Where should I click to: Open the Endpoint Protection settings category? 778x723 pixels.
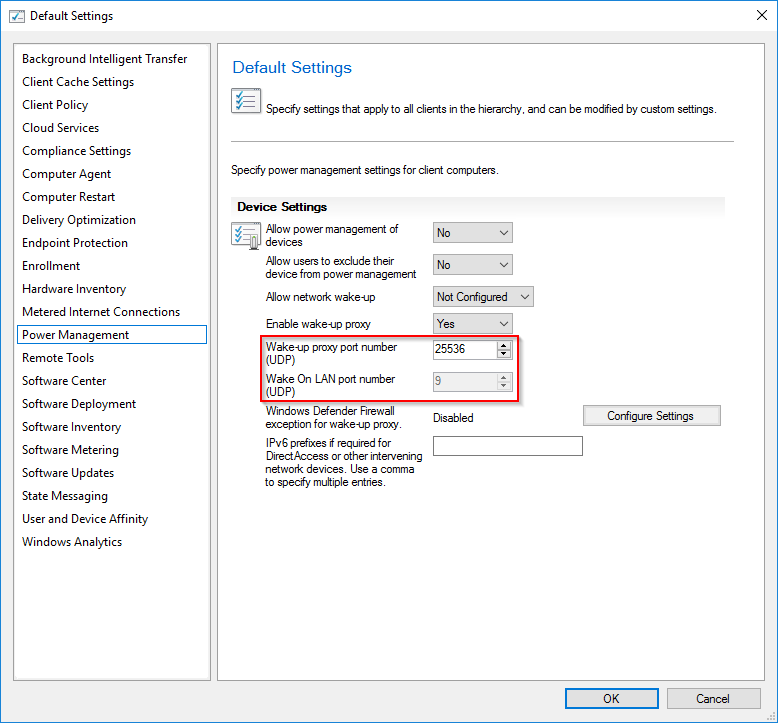pos(75,243)
